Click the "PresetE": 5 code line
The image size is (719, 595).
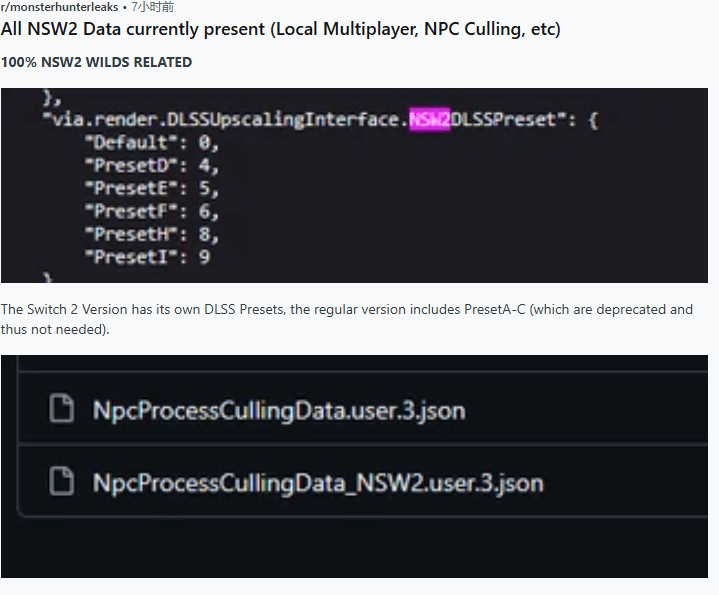(150, 189)
